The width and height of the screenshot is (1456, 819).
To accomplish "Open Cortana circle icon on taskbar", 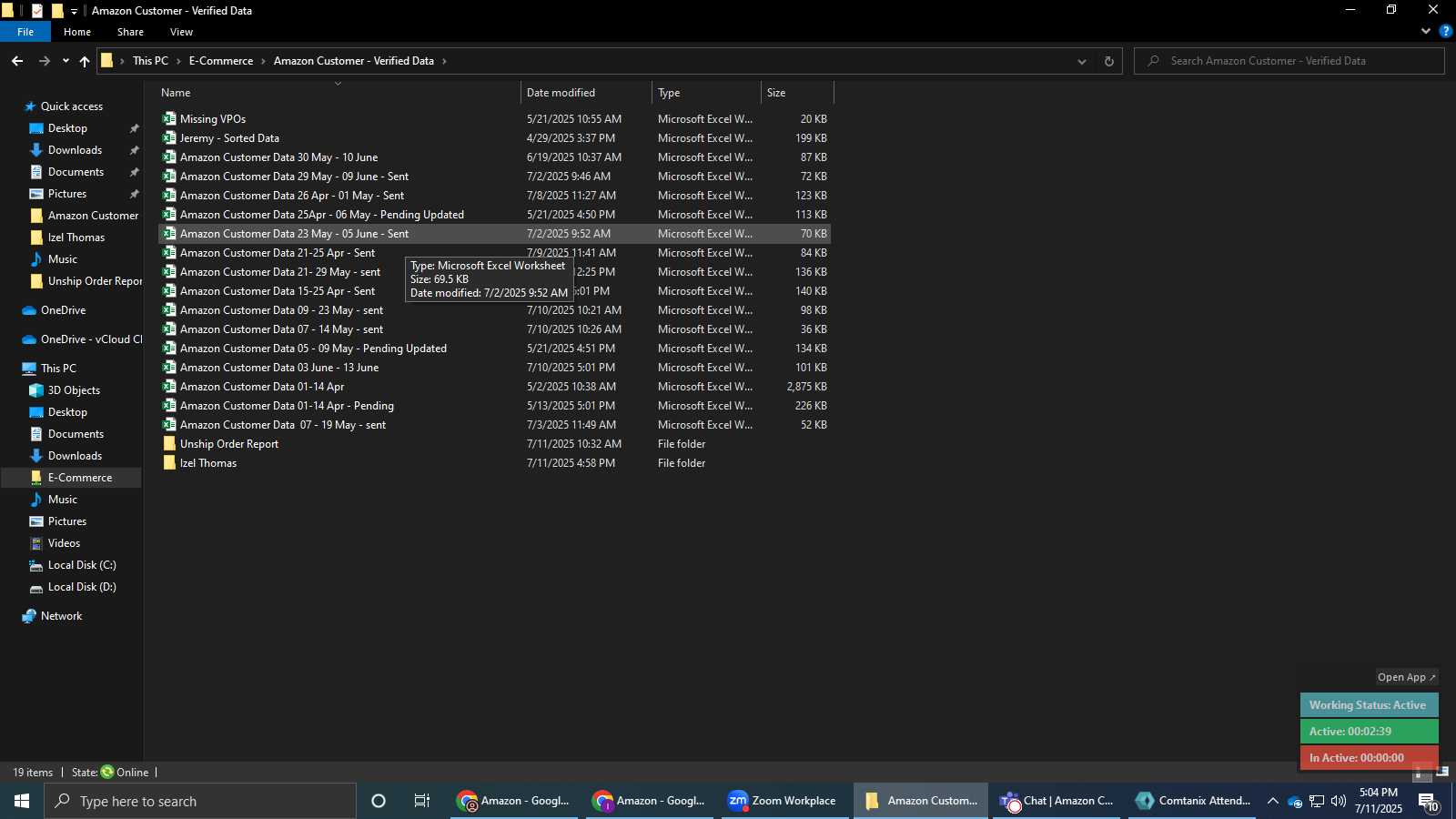I will click(379, 801).
